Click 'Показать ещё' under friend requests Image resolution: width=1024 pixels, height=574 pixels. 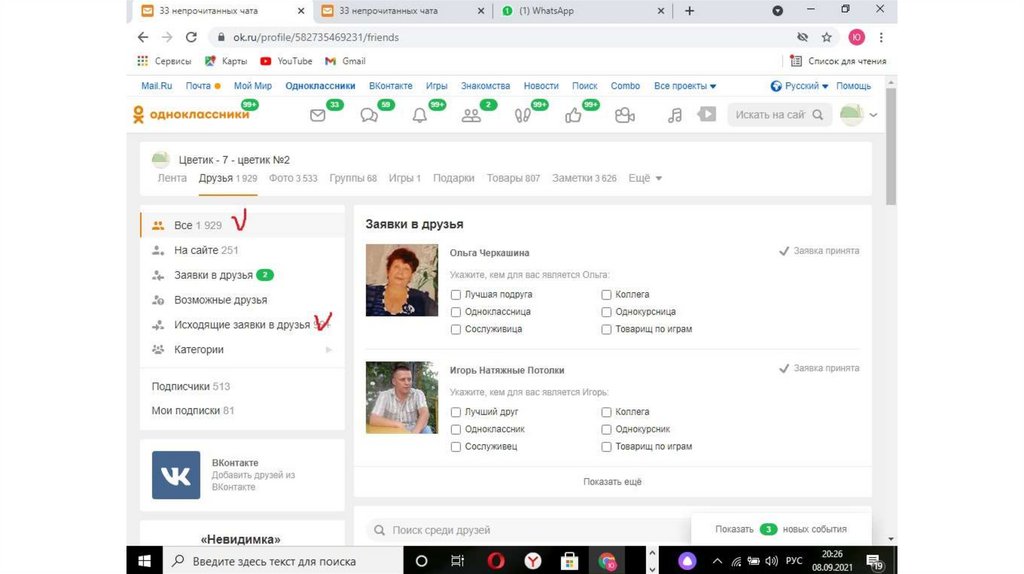click(x=613, y=481)
